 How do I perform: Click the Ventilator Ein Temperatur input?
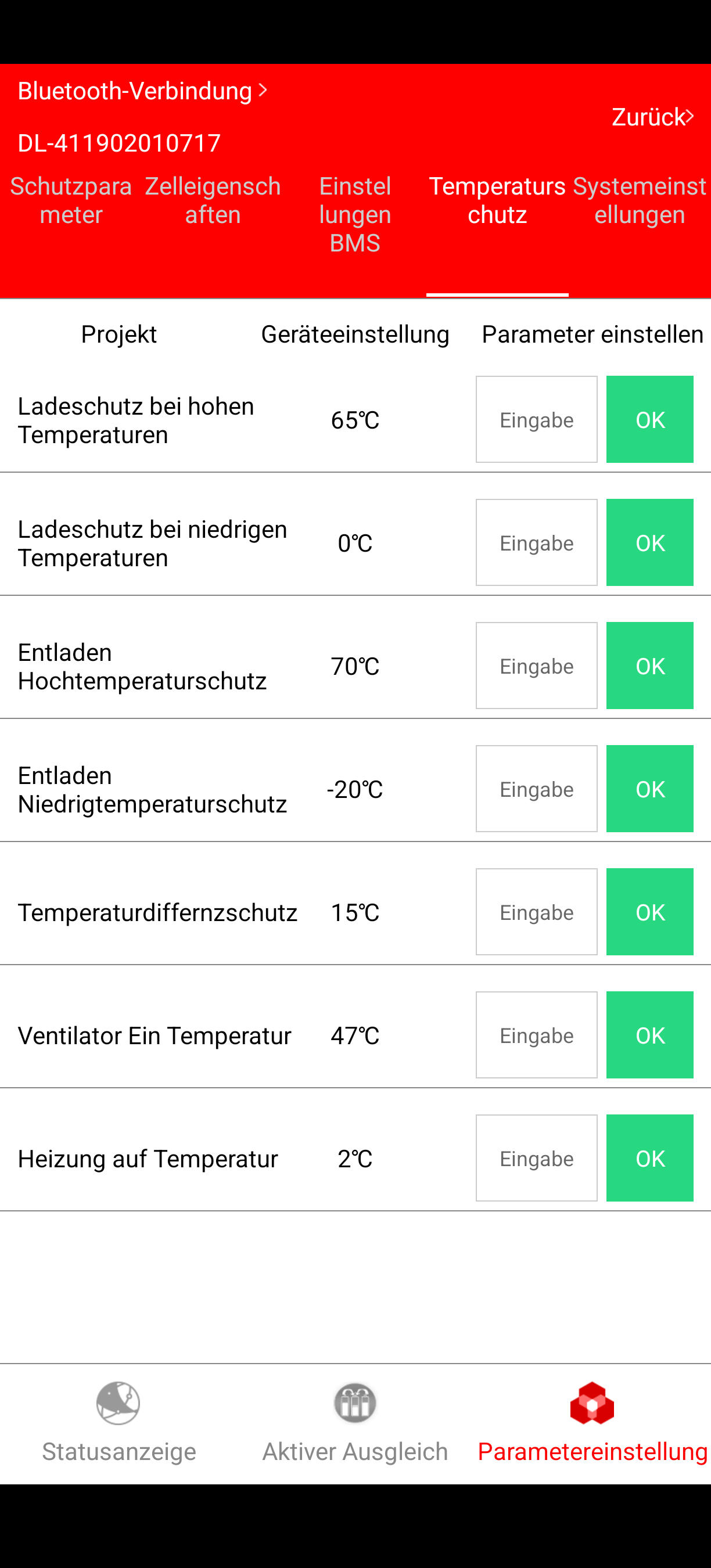(536, 1035)
